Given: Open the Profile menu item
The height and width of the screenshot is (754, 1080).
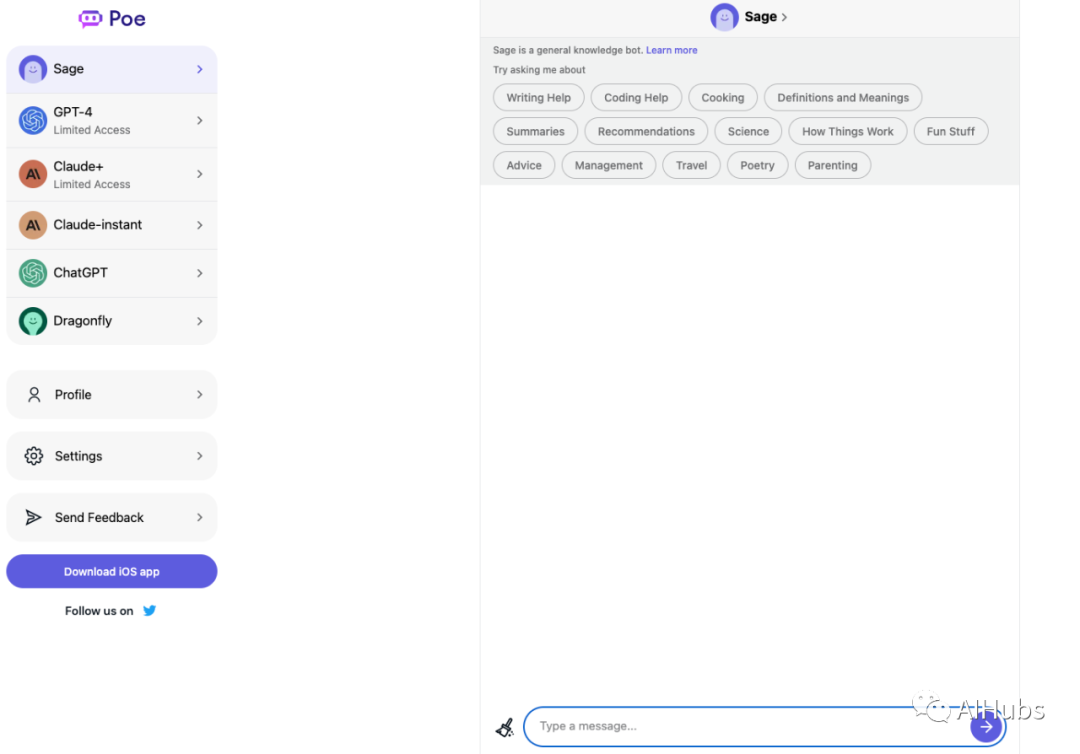Looking at the screenshot, I should [x=111, y=395].
